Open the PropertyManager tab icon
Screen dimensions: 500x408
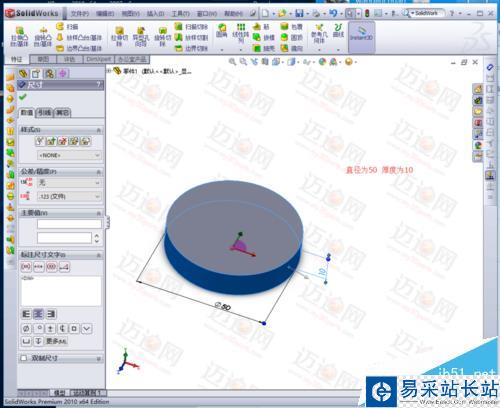[x=36, y=73]
